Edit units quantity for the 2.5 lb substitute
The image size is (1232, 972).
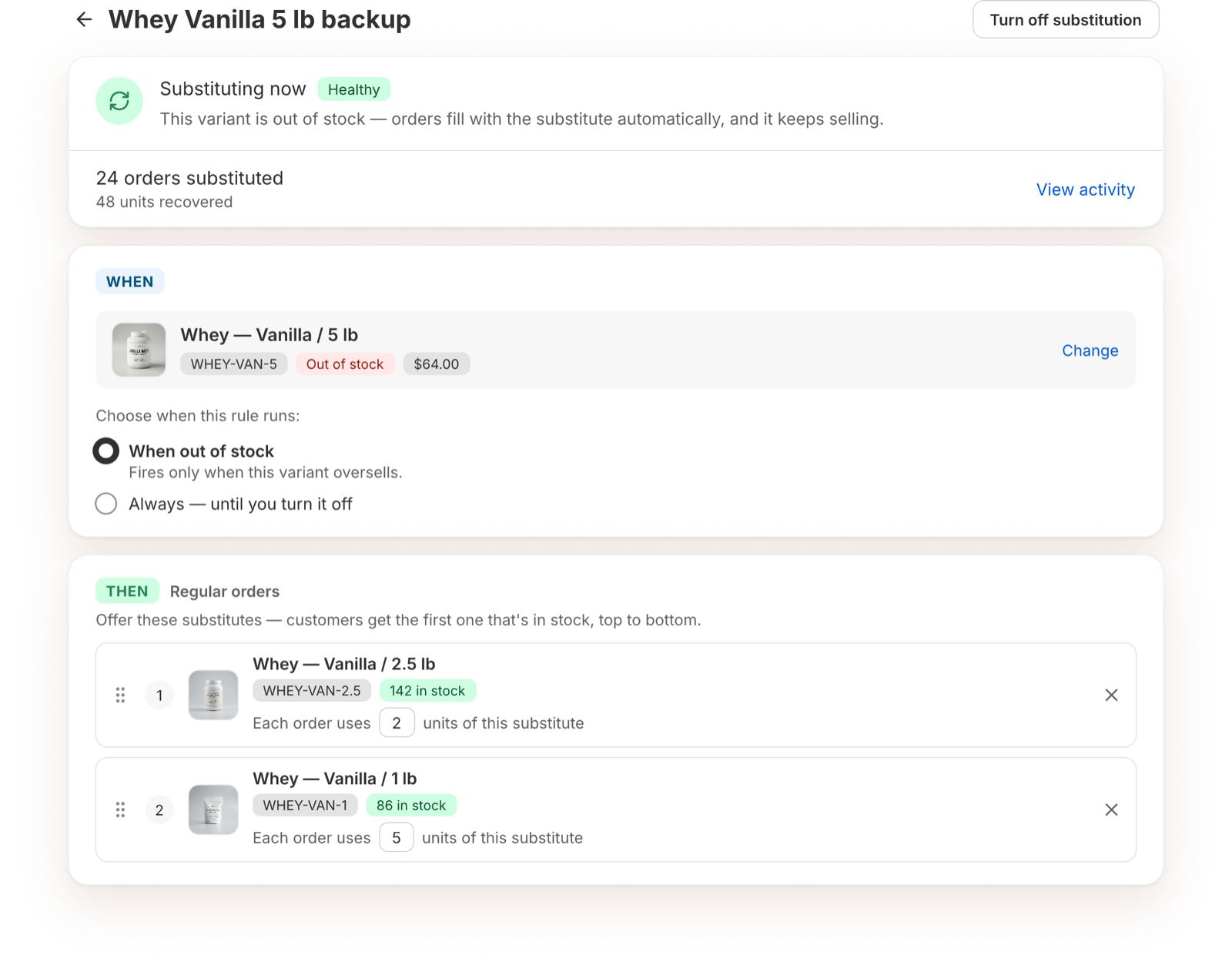(x=397, y=723)
